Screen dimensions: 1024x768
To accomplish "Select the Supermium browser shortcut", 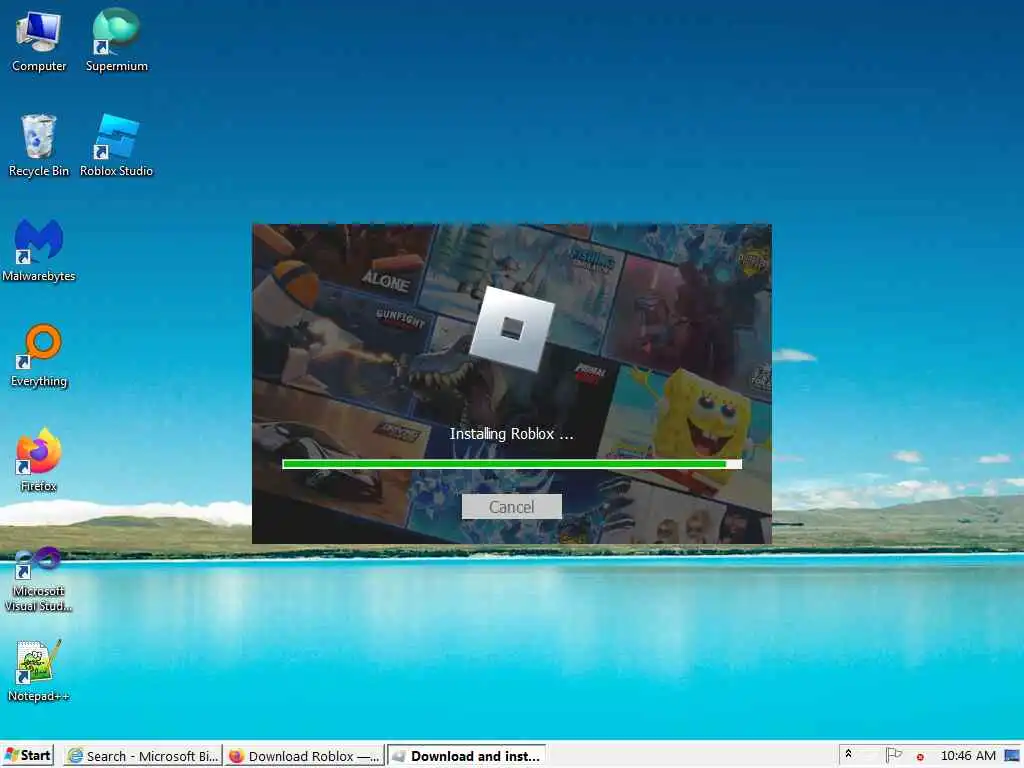I will coord(116,41).
